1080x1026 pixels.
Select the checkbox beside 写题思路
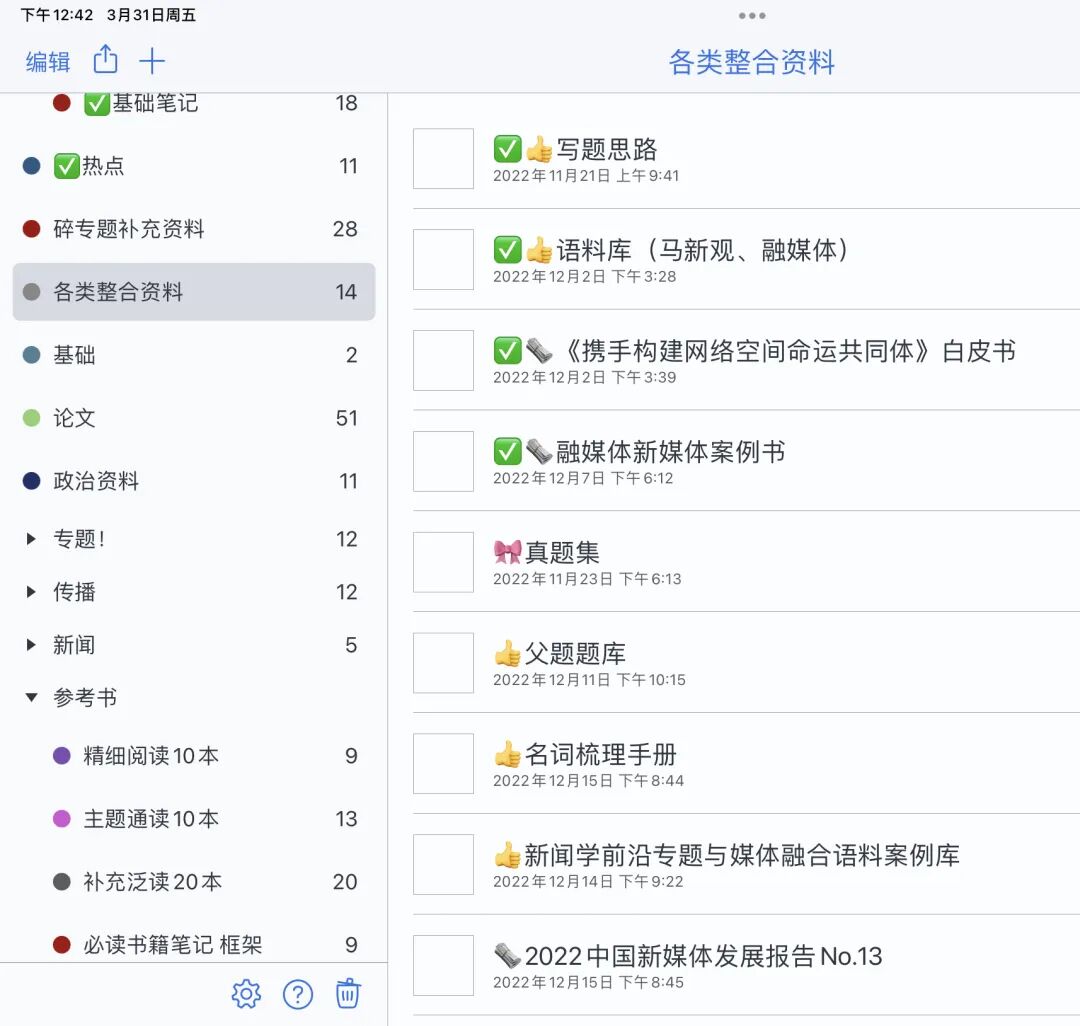[x=443, y=159]
